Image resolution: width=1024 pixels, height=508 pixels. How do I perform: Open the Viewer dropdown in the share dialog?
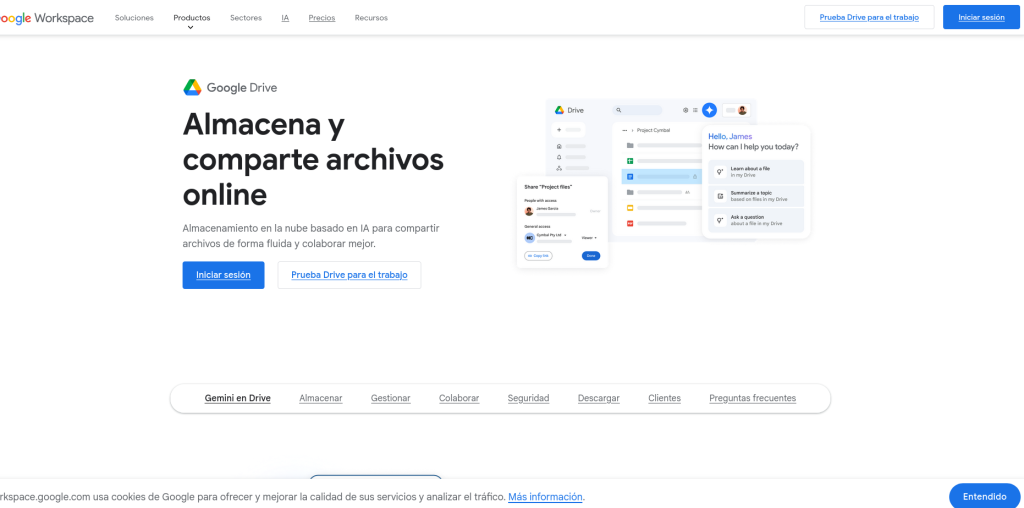pyautogui.click(x=589, y=238)
